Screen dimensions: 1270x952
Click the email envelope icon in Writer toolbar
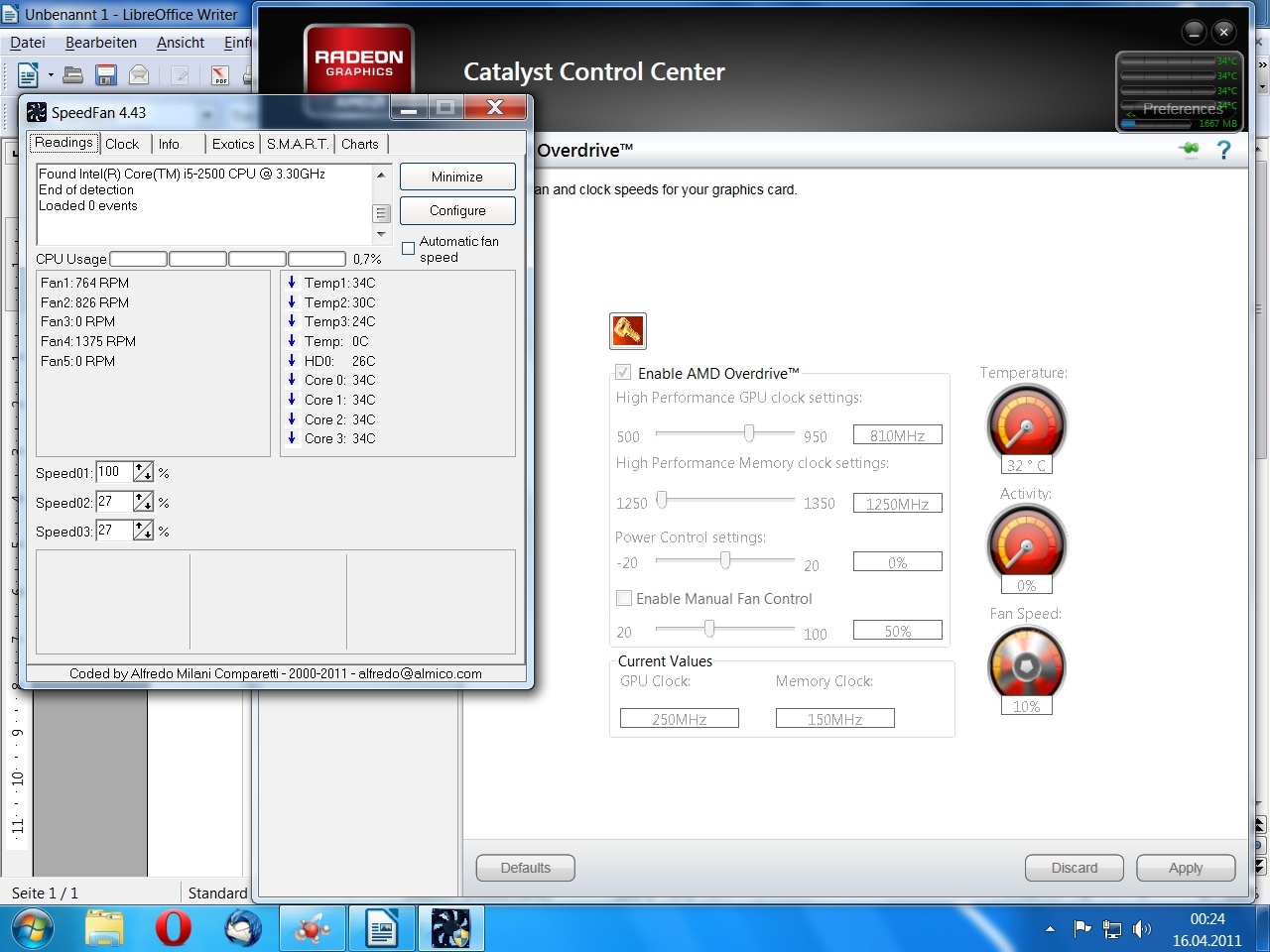tap(139, 74)
